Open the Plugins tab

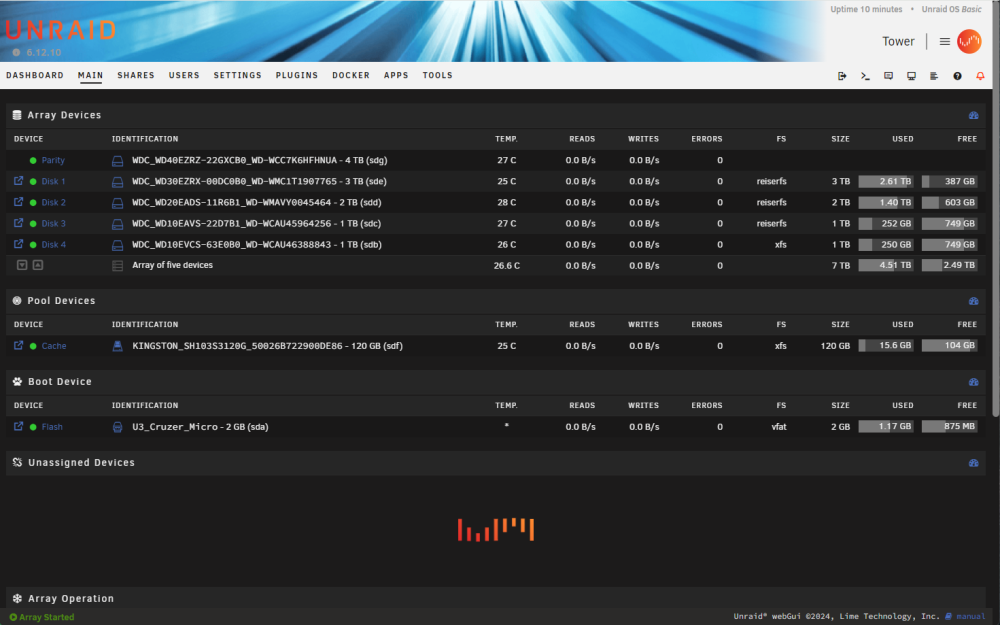pyautogui.click(x=297, y=75)
